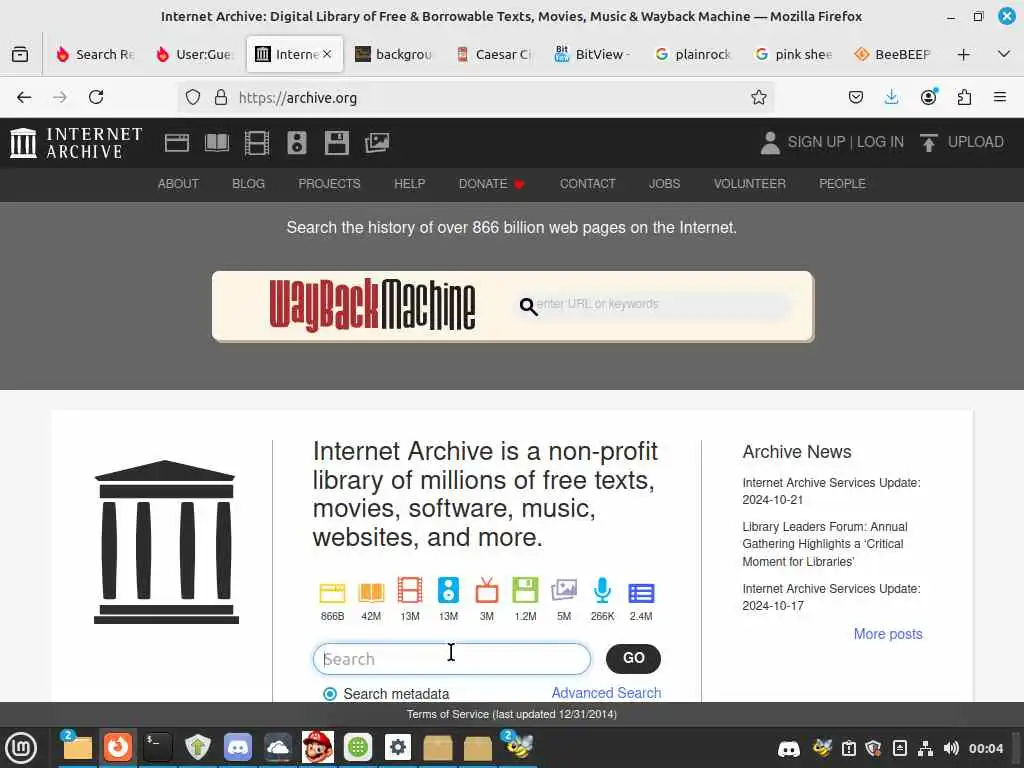Click the SIGN UP link
This screenshot has width=1024, height=768.
click(816, 142)
